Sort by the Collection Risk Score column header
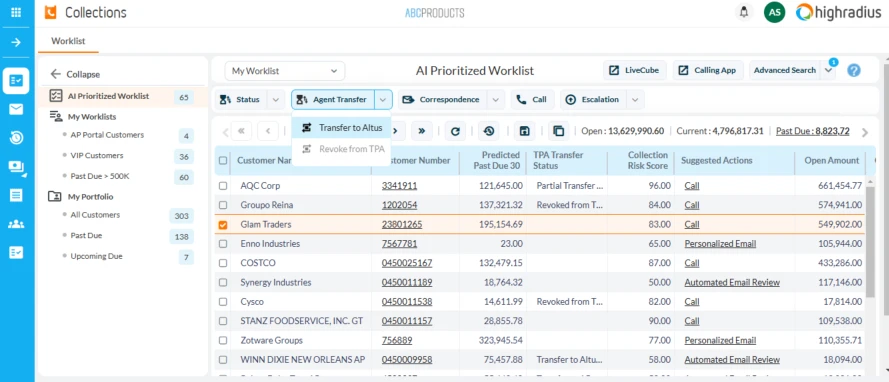Viewport: 889px width, 382px height. (x=641, y=160)
